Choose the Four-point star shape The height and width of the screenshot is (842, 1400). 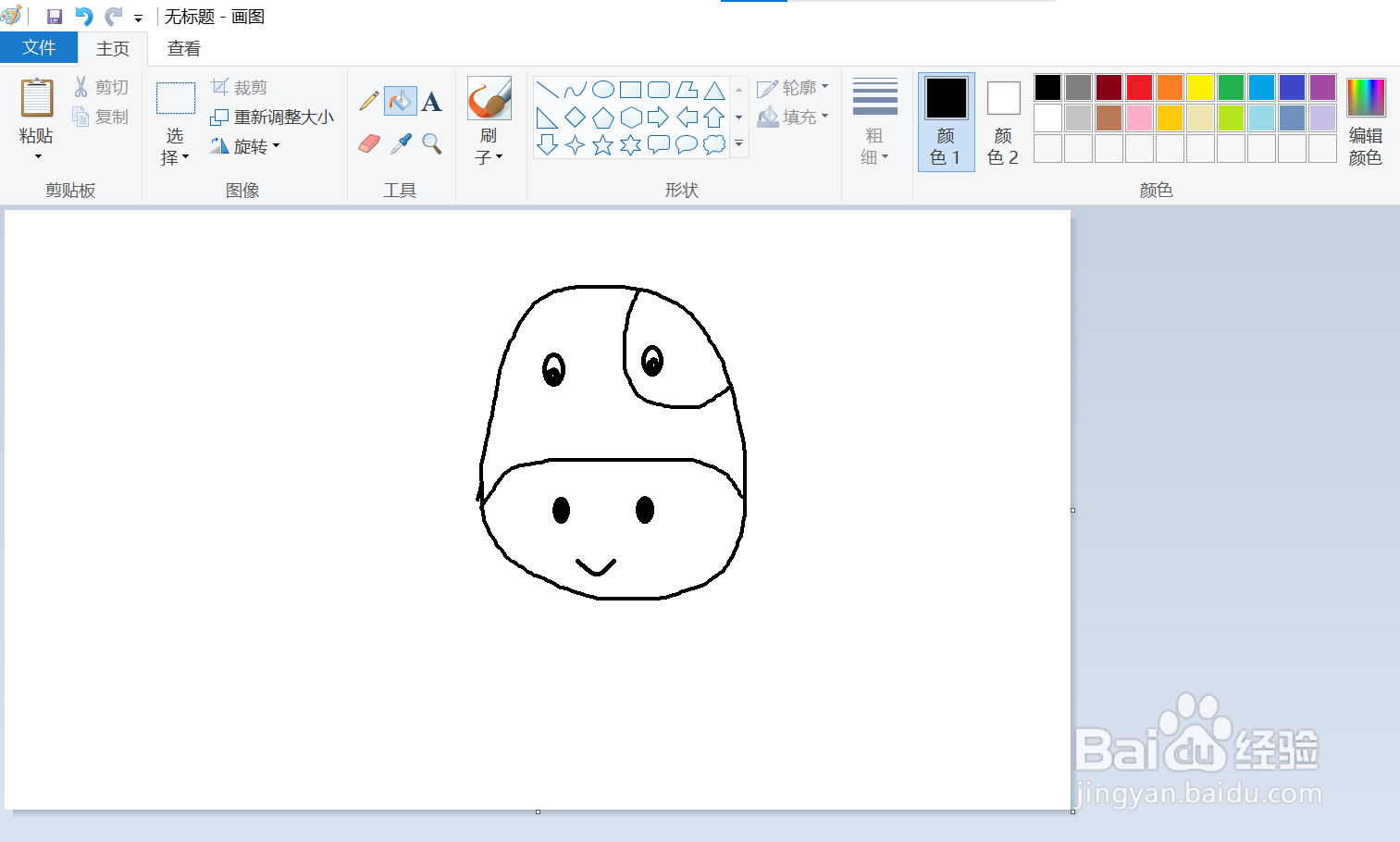576,144
